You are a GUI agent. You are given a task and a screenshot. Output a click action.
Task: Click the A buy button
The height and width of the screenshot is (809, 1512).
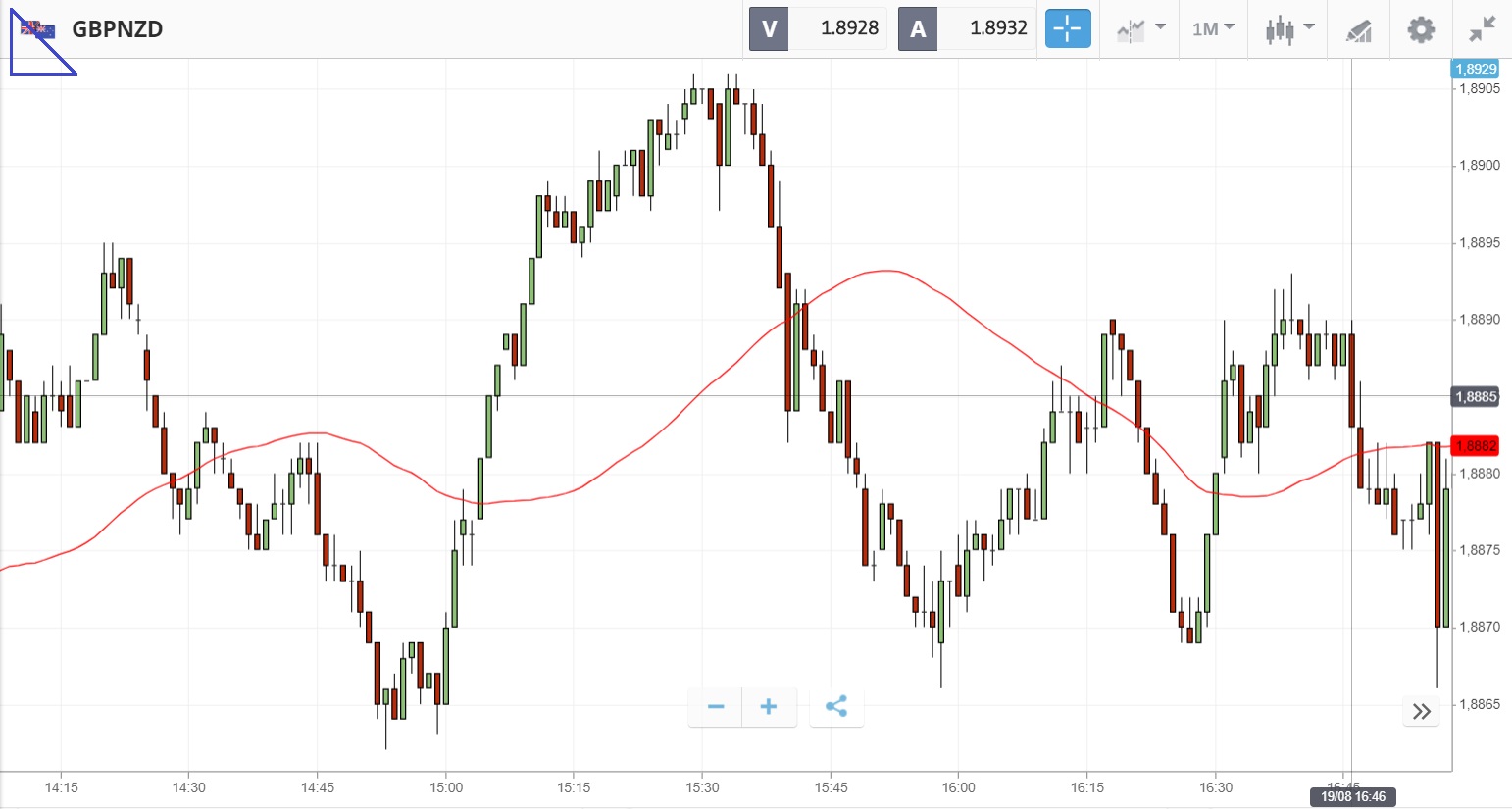[918, 29]
